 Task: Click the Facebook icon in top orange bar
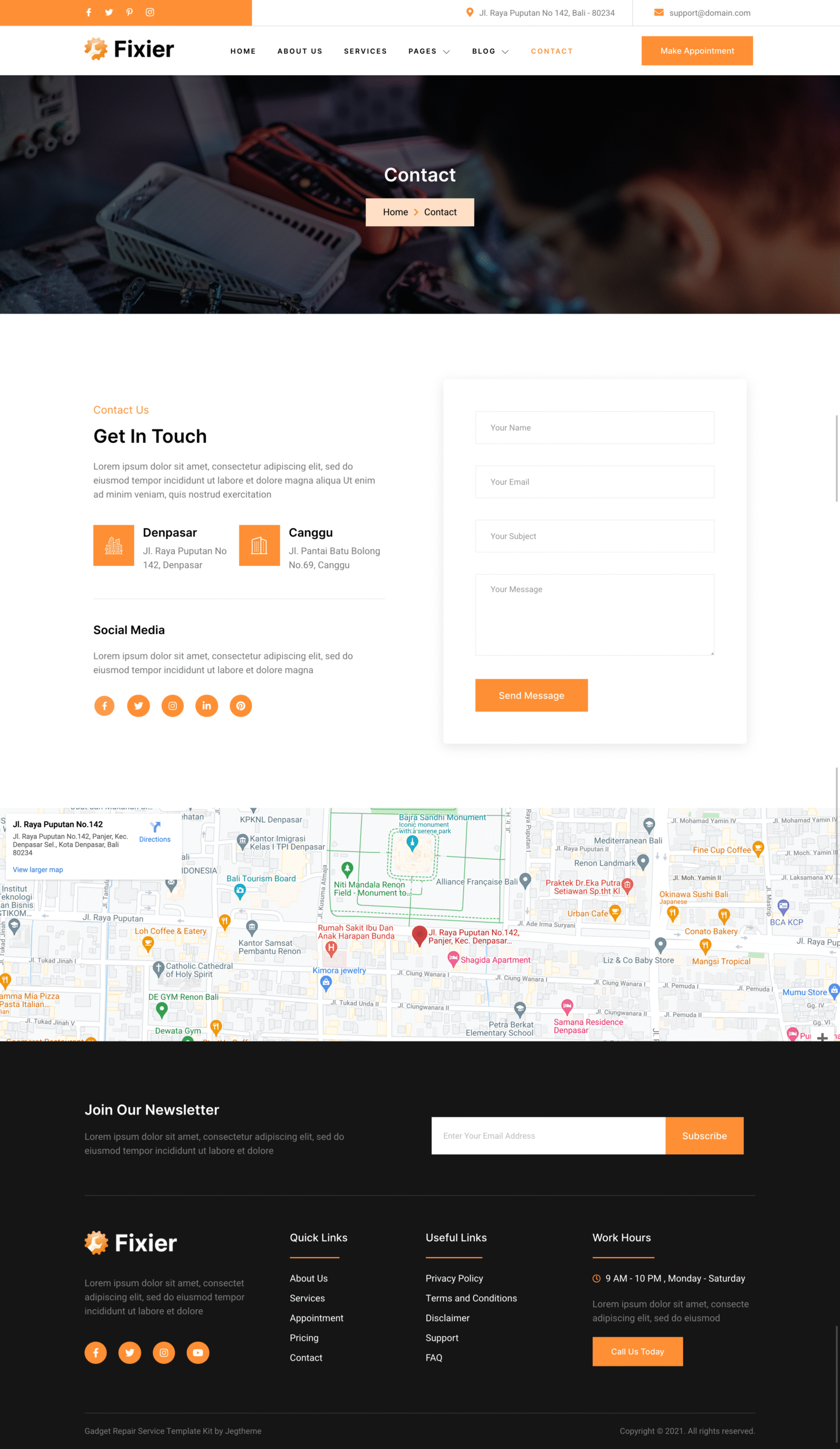pos(88,12)
